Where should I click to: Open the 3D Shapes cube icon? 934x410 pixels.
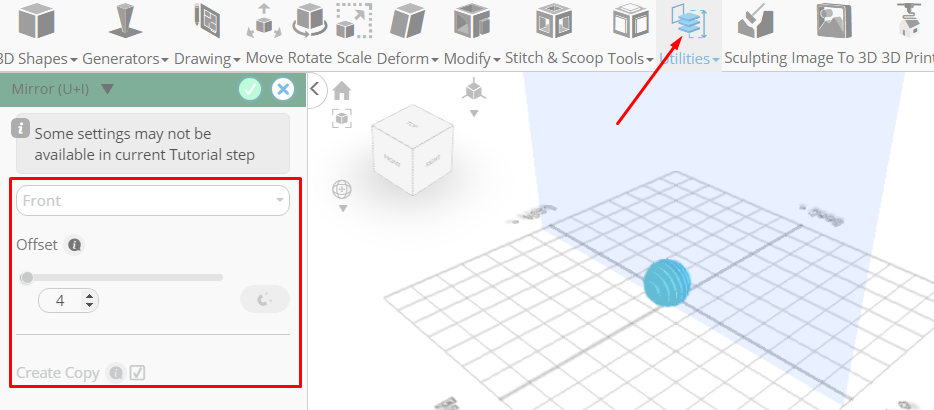[37, 21]
